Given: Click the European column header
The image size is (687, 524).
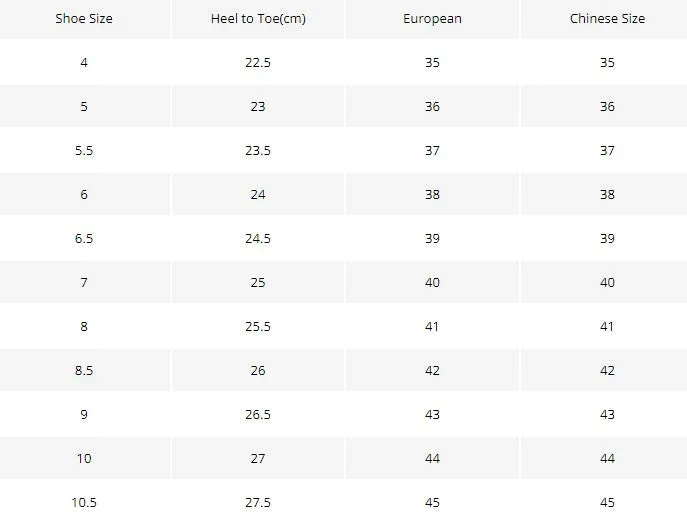Looking at the screenshot, I should pos(432,19).
